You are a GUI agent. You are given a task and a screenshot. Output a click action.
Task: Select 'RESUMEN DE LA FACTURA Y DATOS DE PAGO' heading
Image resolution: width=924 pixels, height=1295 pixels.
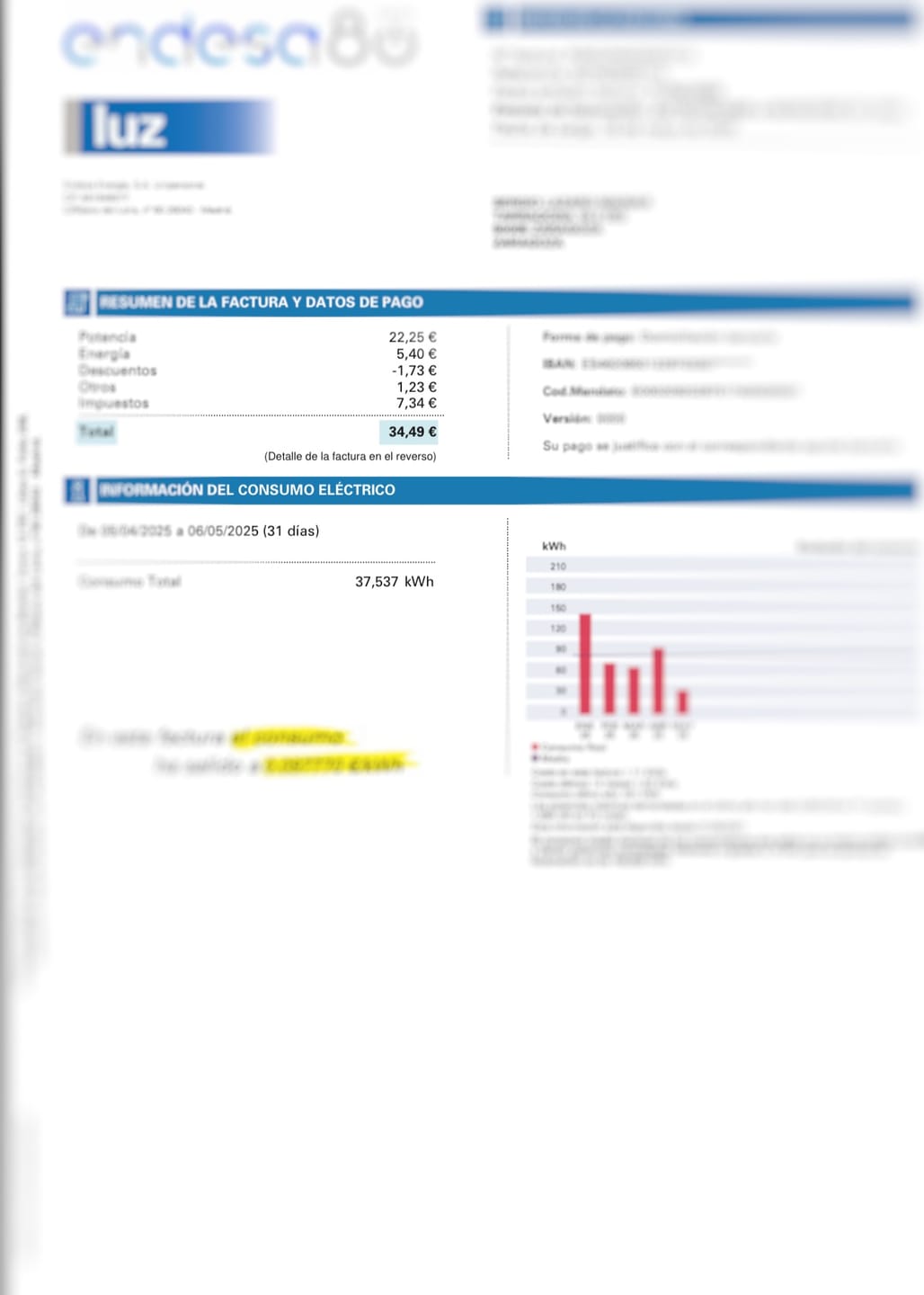tap(262, 302)
